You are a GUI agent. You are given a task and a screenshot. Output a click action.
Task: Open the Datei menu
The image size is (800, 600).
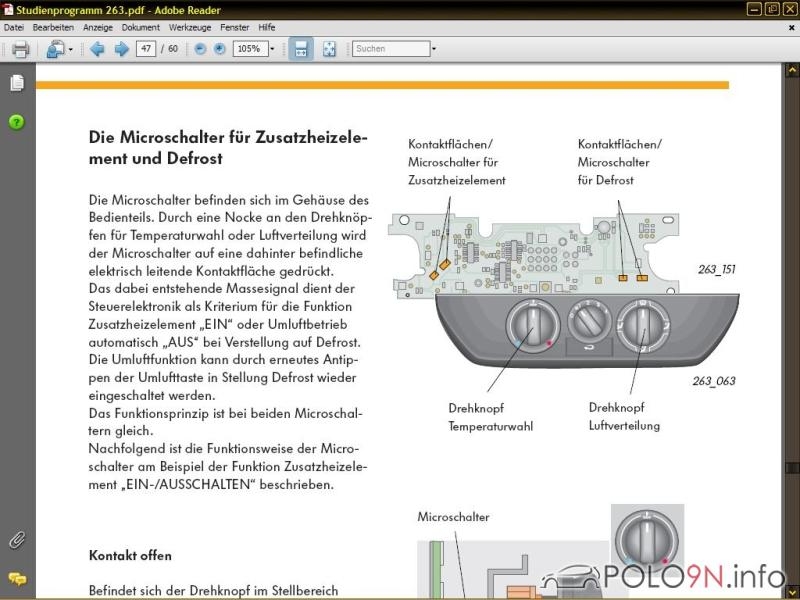pos(14,27)
